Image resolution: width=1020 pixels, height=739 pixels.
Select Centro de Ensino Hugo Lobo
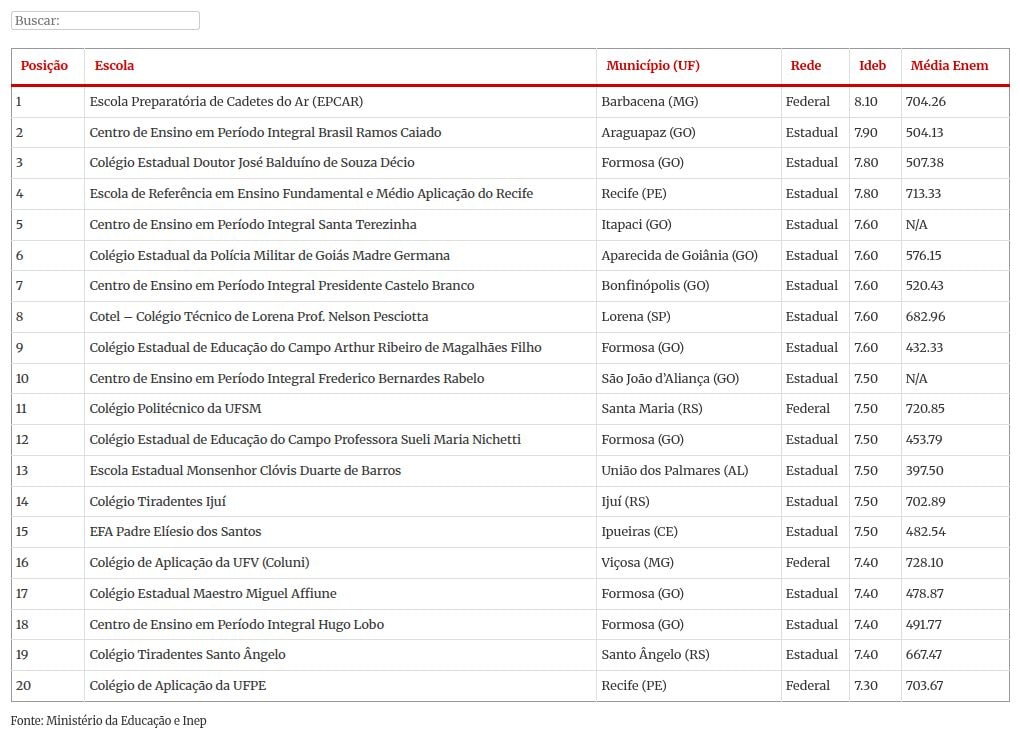(237, 625)
